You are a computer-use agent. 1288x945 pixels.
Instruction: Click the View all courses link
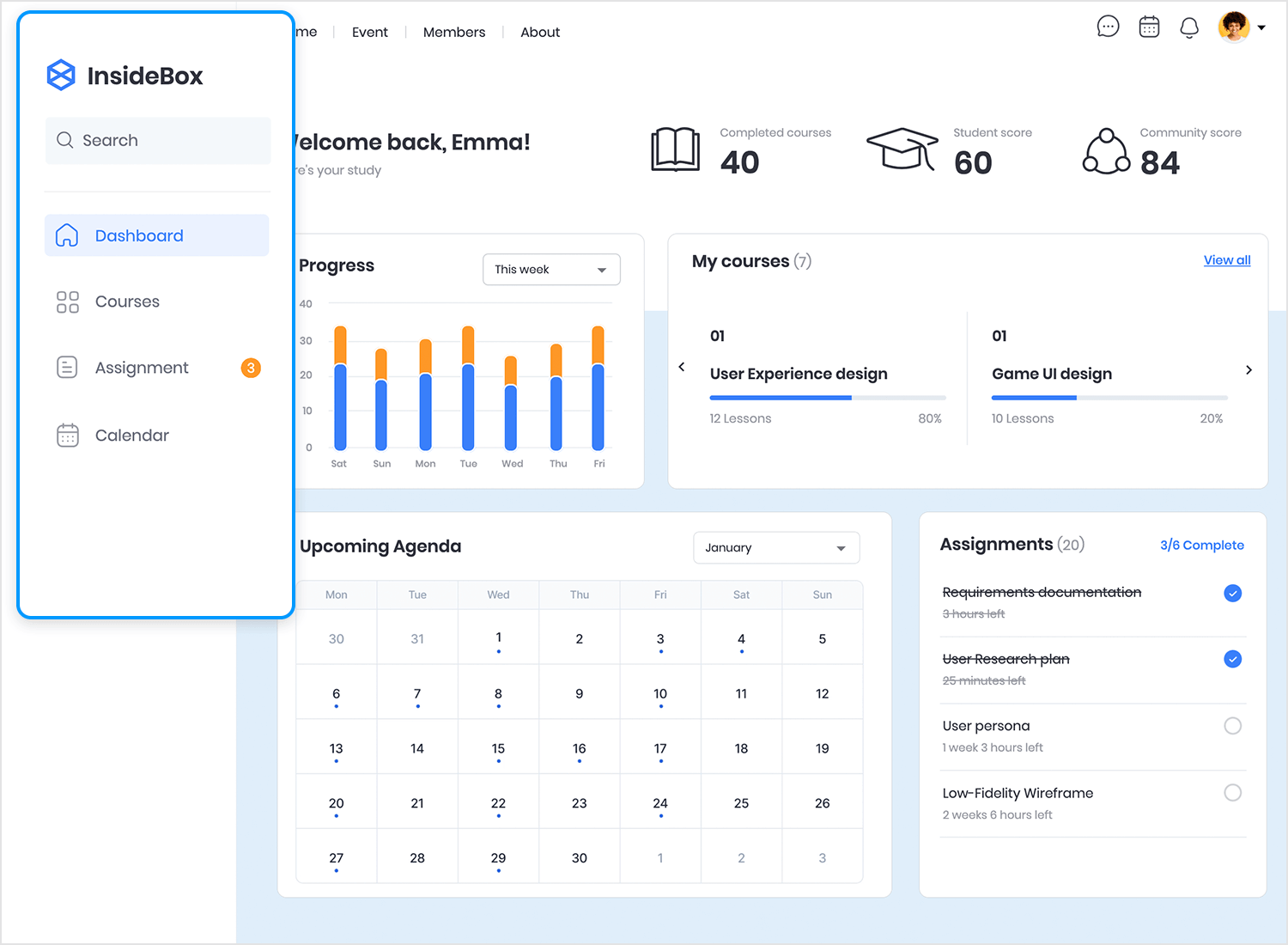[1227, 260]
